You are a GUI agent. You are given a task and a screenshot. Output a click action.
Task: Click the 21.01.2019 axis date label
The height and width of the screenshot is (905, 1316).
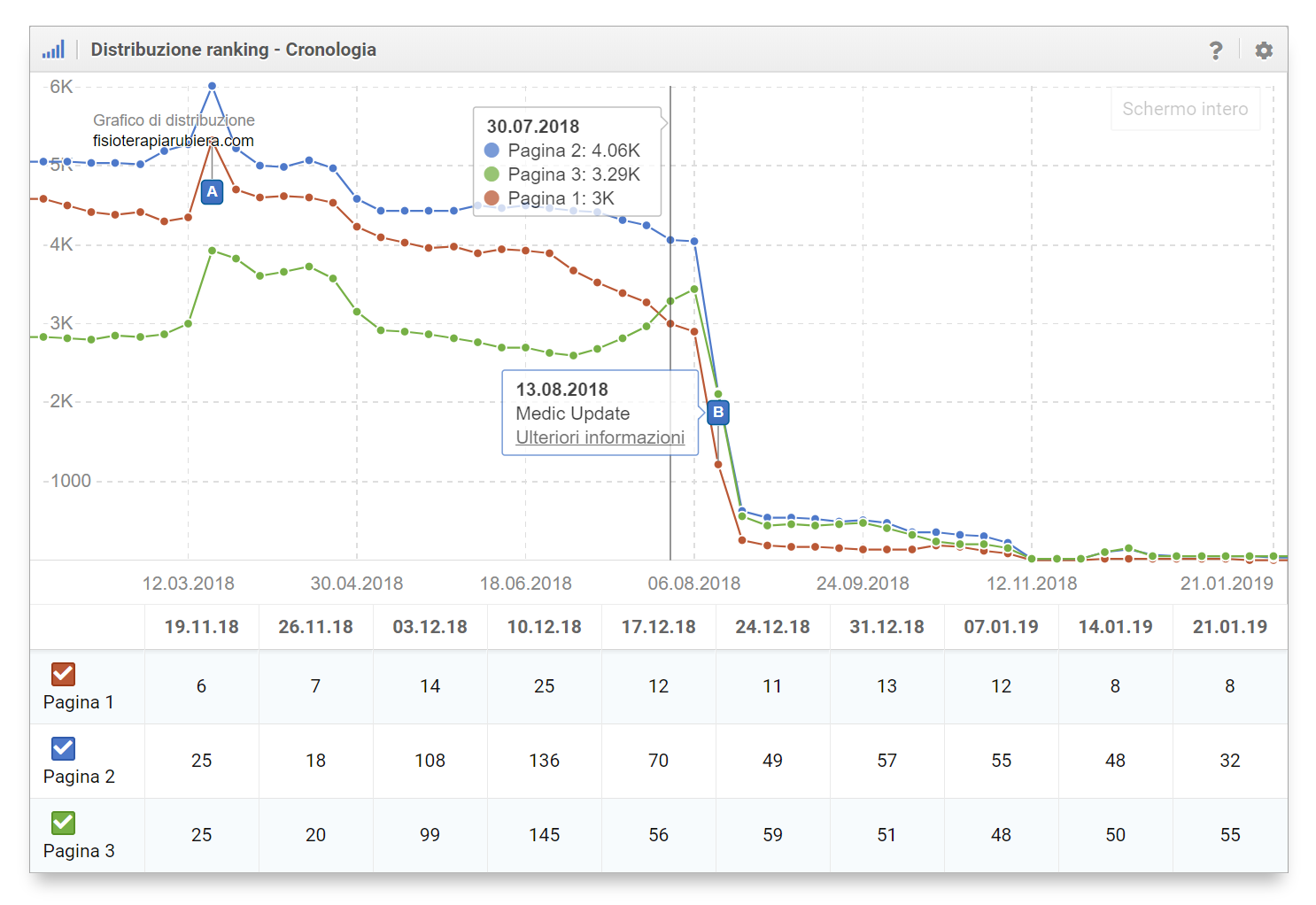tap(1227, 584)
